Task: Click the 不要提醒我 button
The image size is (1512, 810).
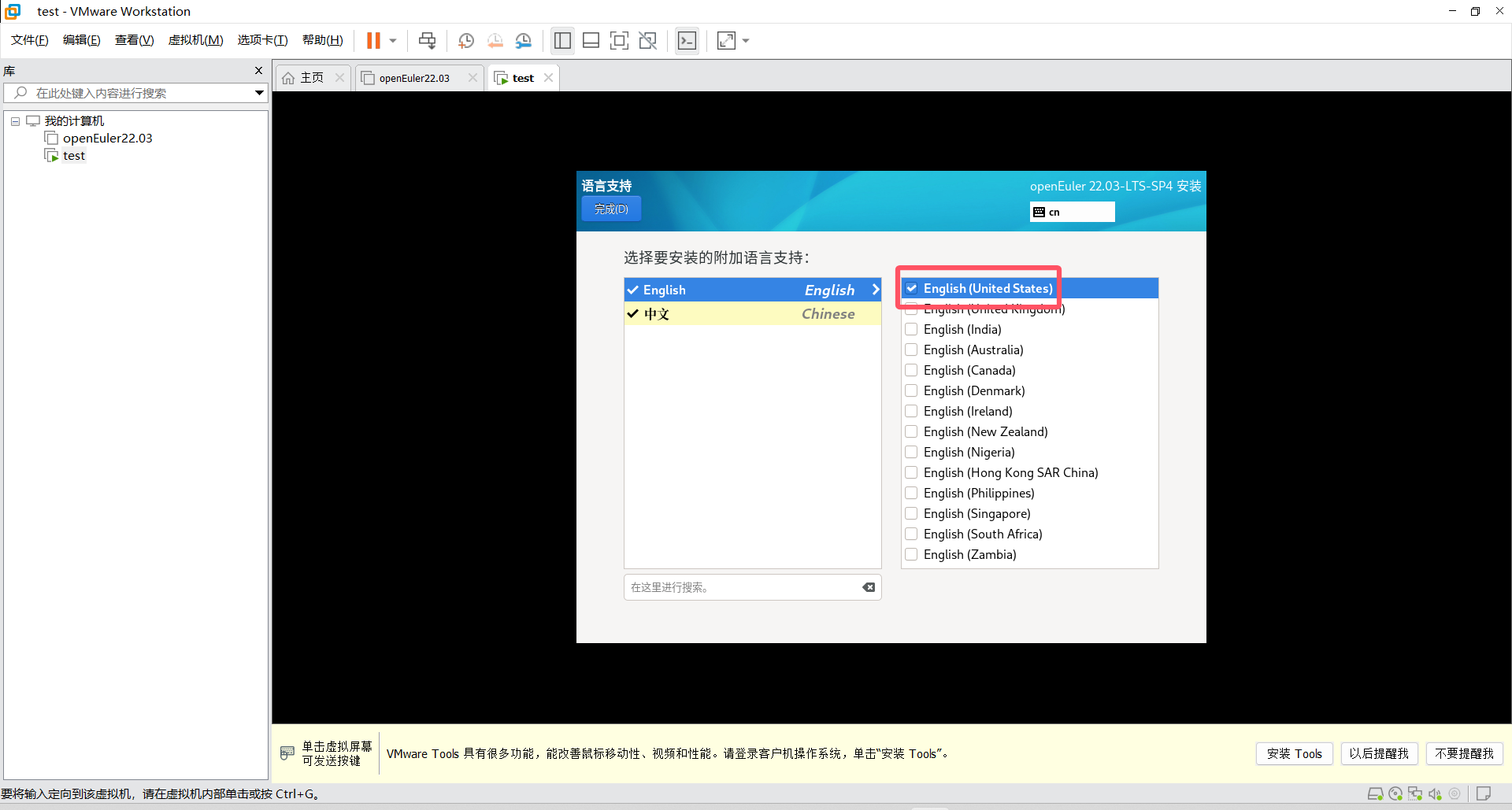Action: click(1464, 753)
